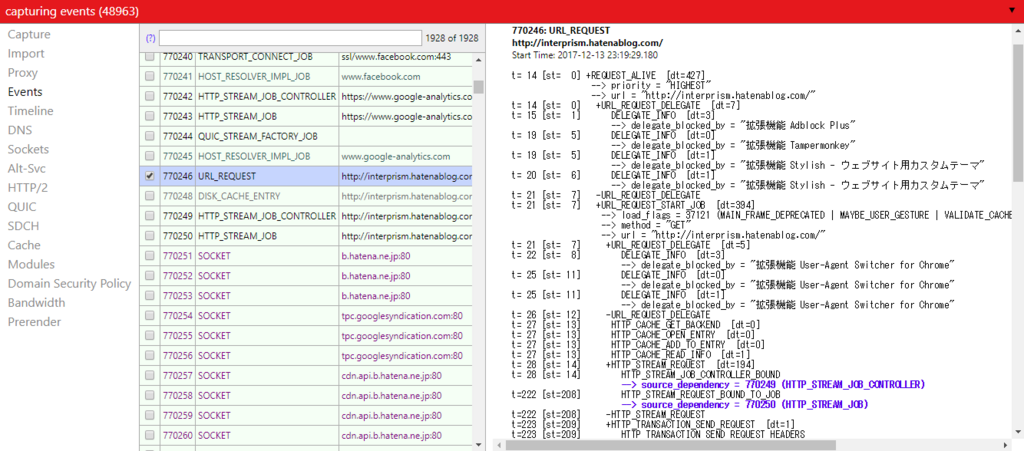Check box for 770250 HTTP_STREAM_JOB

click(x=150, y=235)
